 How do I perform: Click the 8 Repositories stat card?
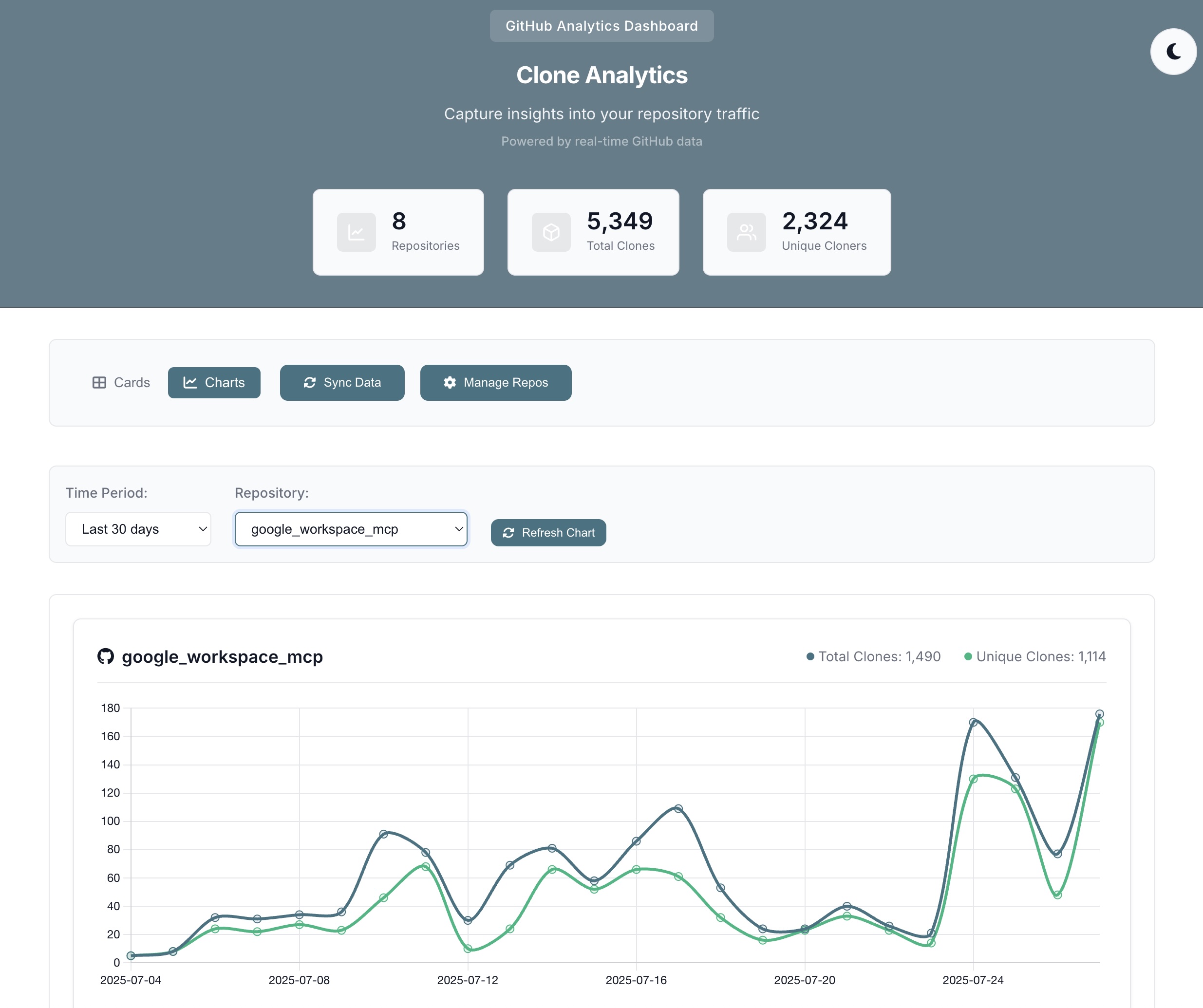click(x=398, y=233)
